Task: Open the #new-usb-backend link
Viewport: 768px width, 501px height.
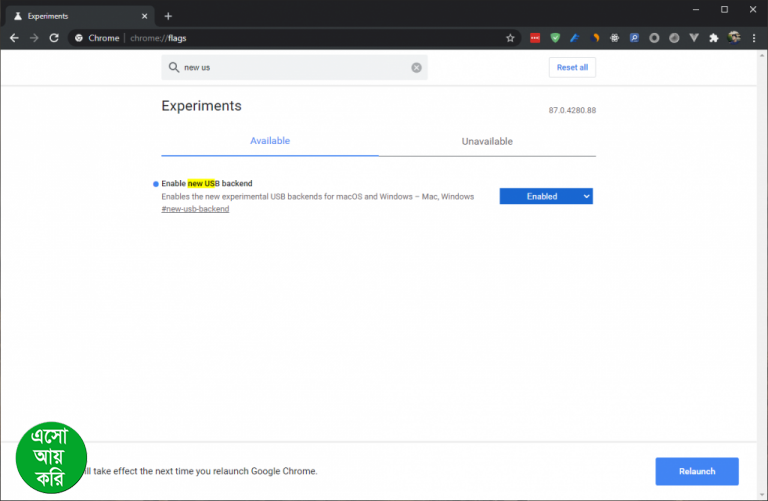Action: click(195, 208)
